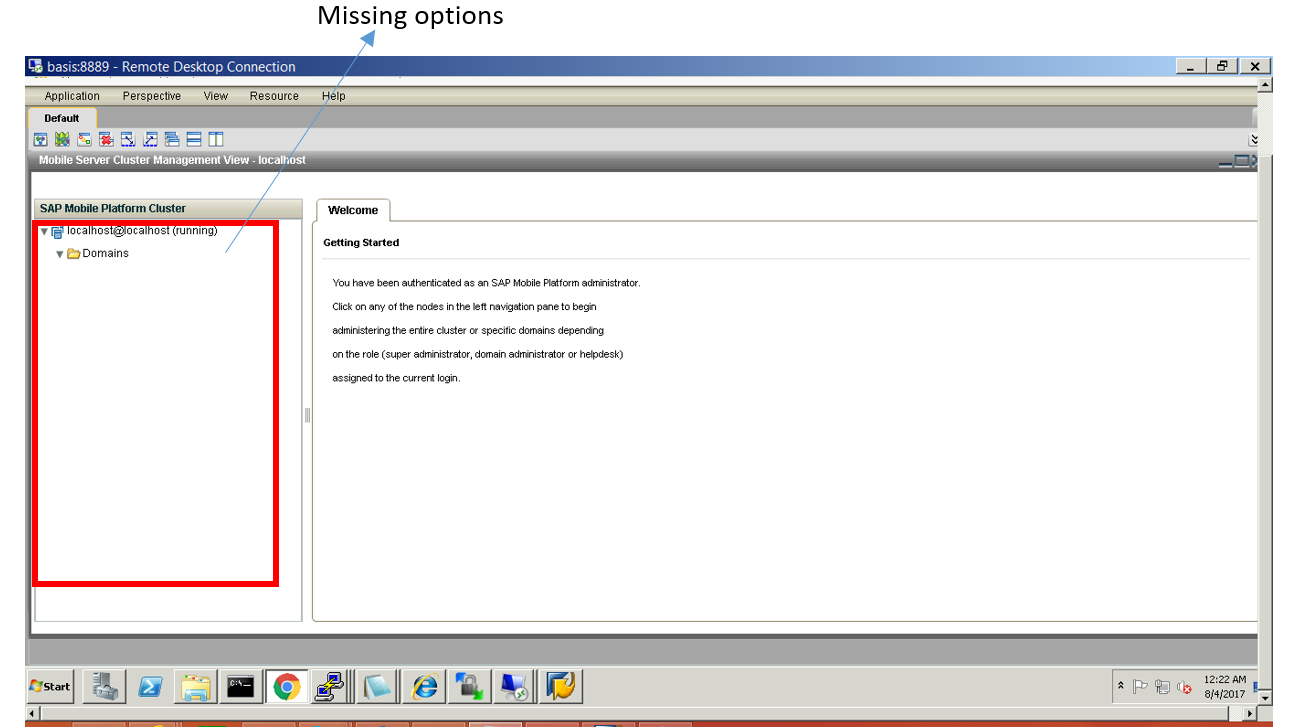Open the Remote Desktop taskbar icon
This screenshot has height=727, width=1302.
[515, 686]
